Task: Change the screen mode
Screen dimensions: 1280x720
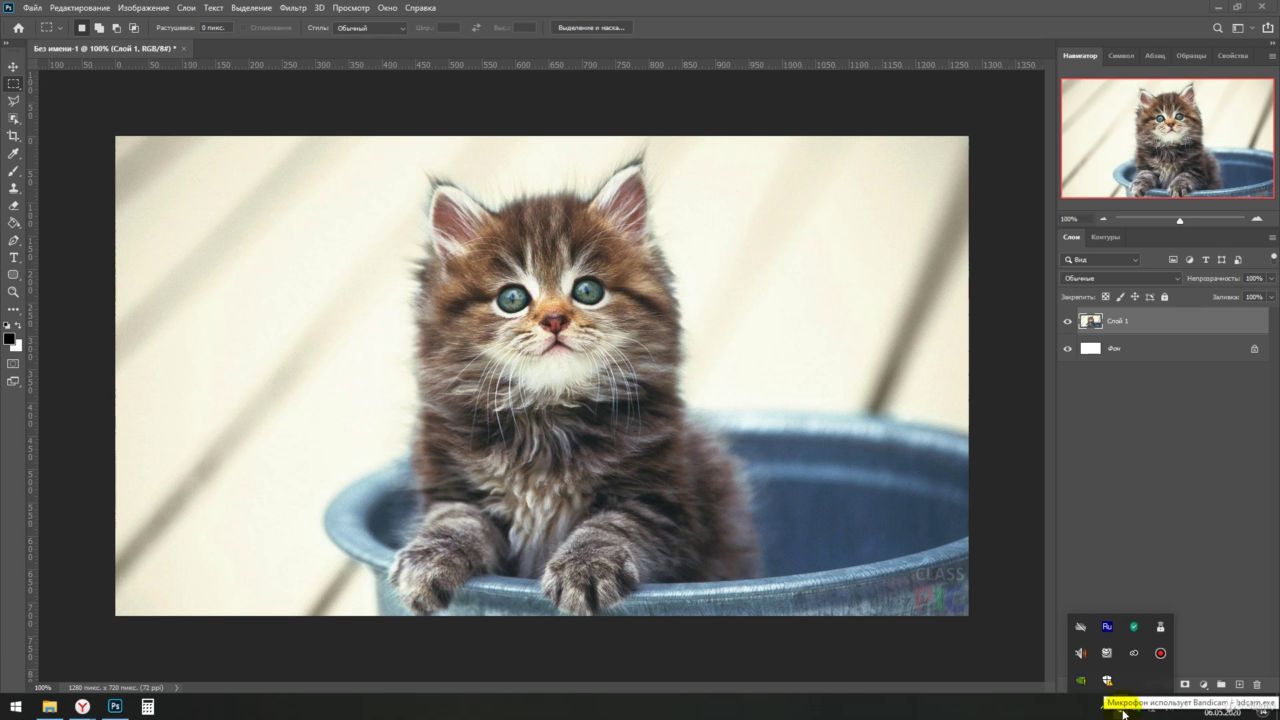Action: [x=13, y=381]
